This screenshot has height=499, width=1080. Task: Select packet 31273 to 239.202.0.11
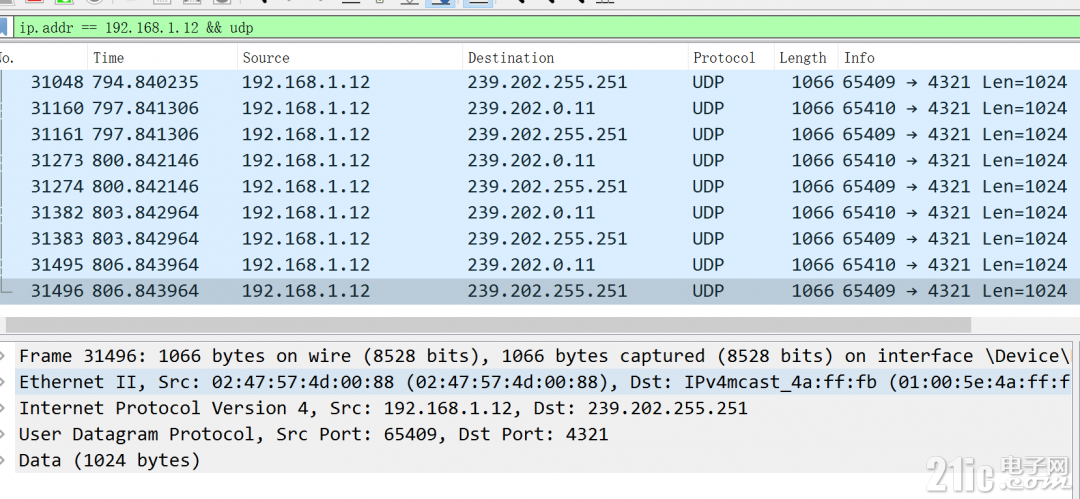540,161
